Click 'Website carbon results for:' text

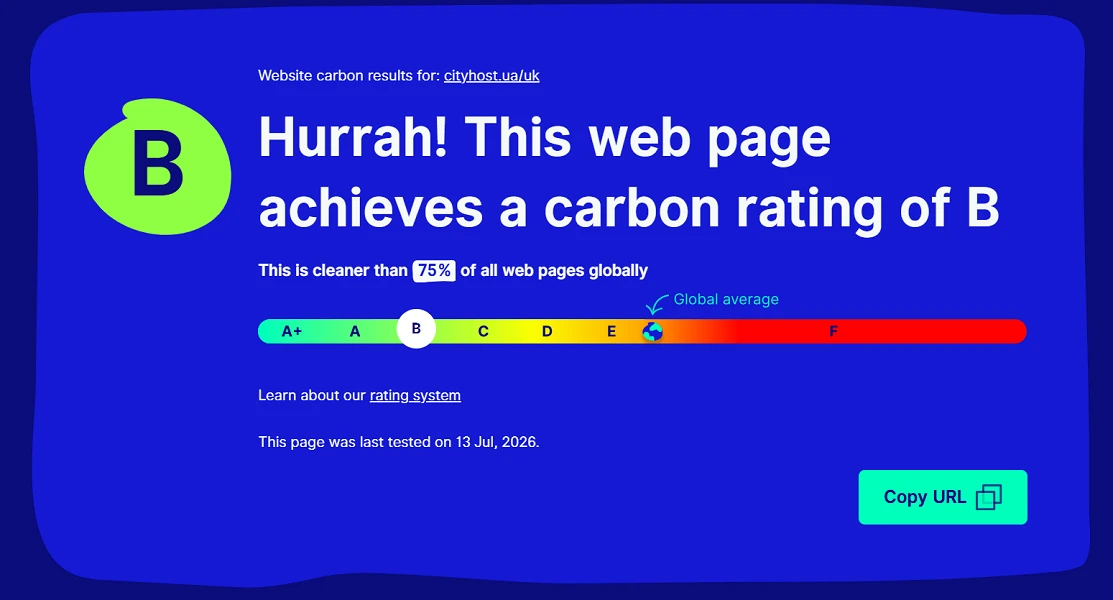(x=349, y=76)
